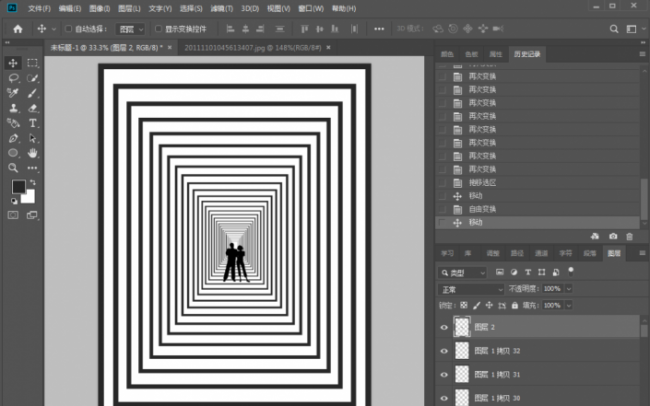Switch to the 20111101045613407.jpg document tab

pyautogui.click(x=253, y=48)
